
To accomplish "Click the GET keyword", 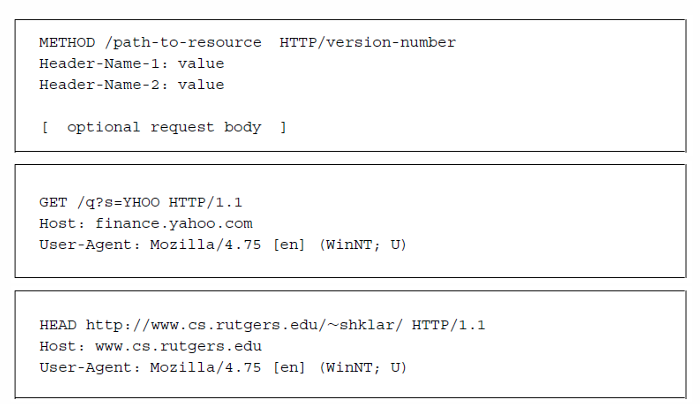I will coord(52,202).
